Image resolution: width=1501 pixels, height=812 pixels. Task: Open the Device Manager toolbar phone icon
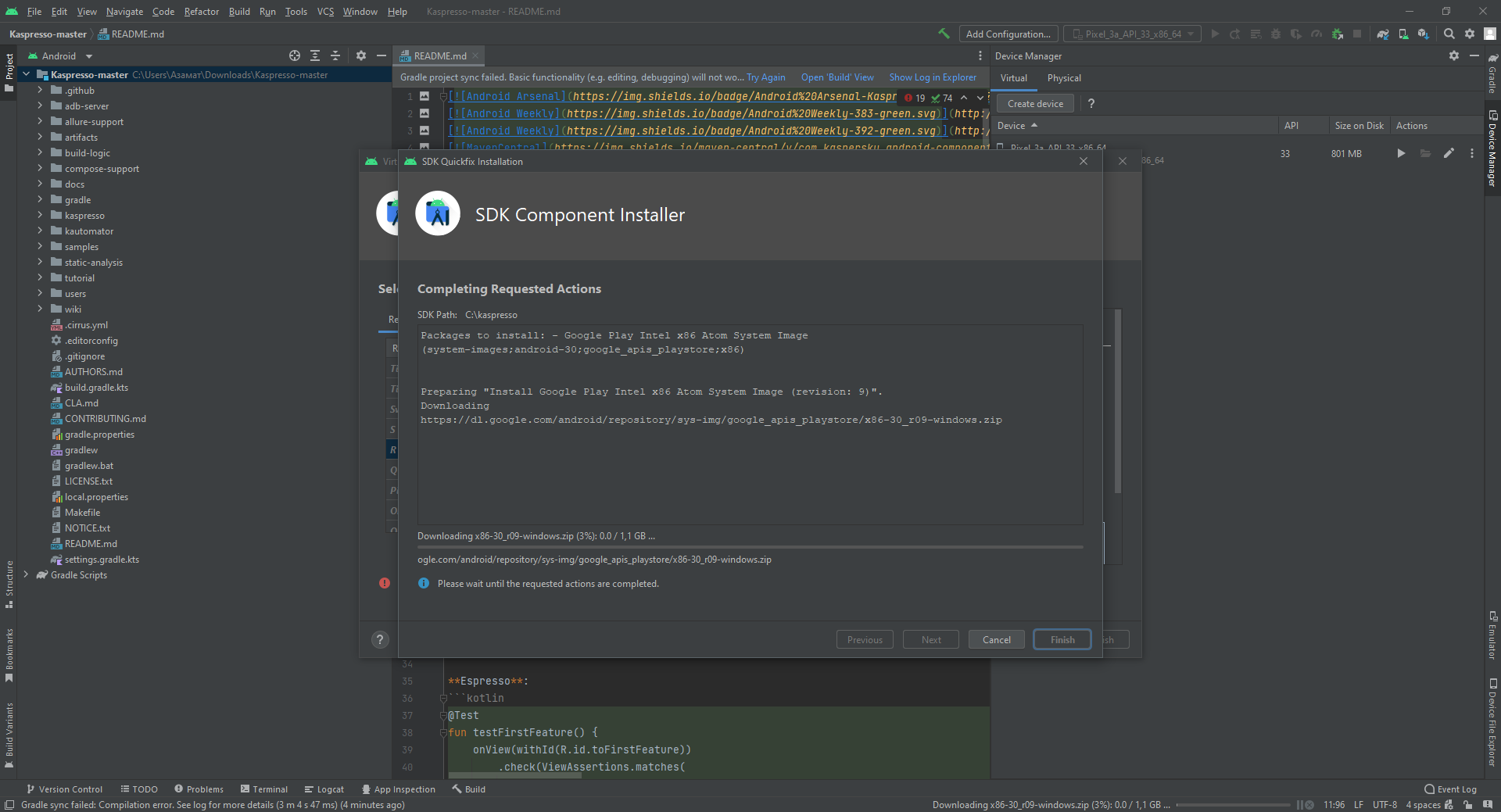tap(1403, 34)
